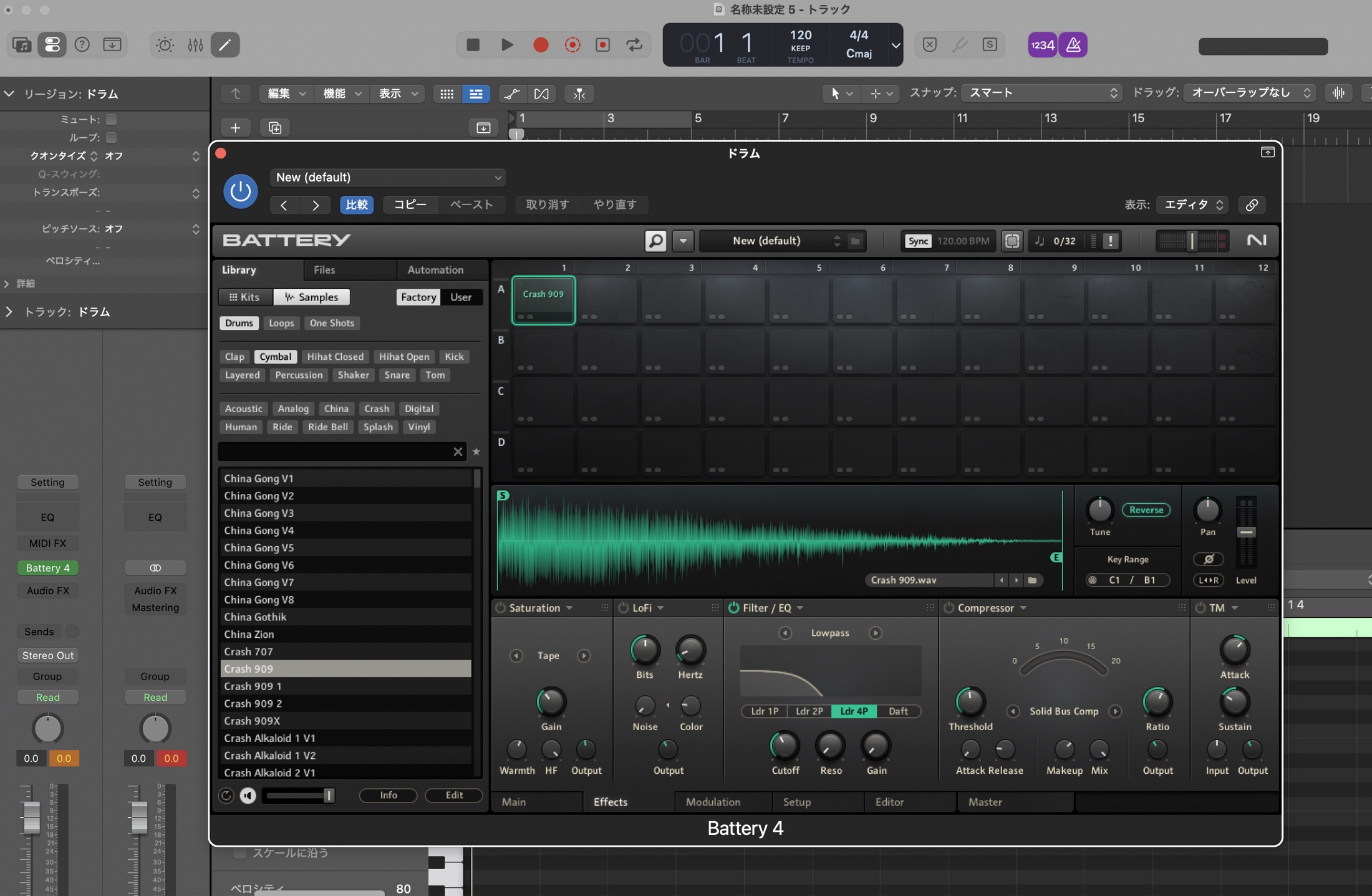Click the phase invert icon under Pan
The image size is (1372, 896).
click(1208, 559)
